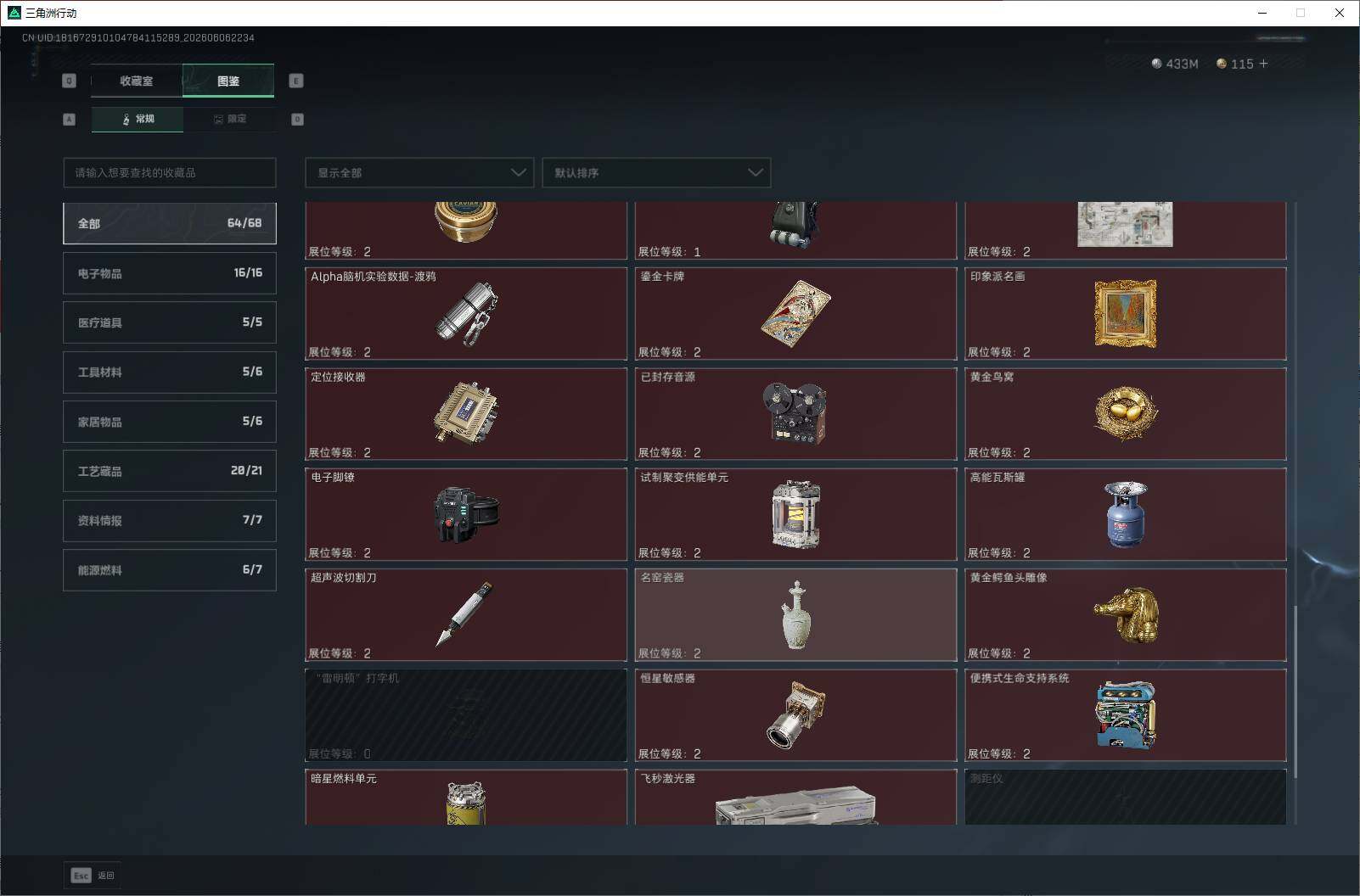Open the 工艺藏品 20/21 category
Viewport: 1360px width, 896px height.
click(x=170, y=471)
